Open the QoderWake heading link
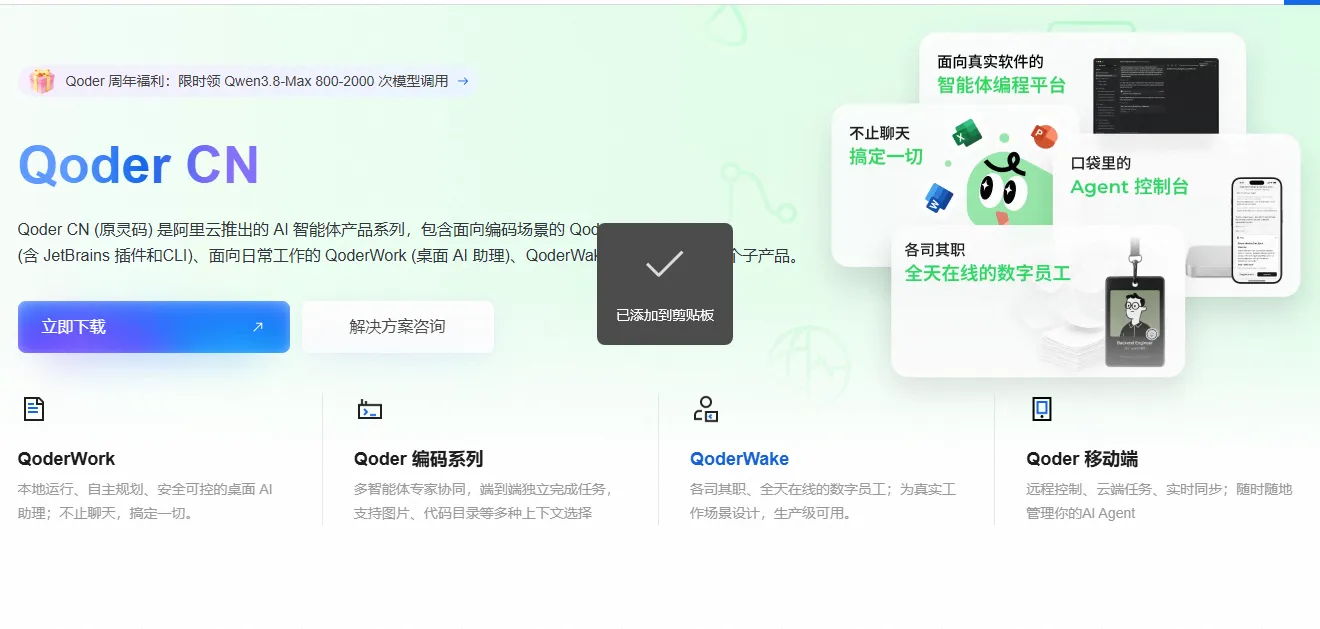The image size is (1320, 629). point(739,459)
